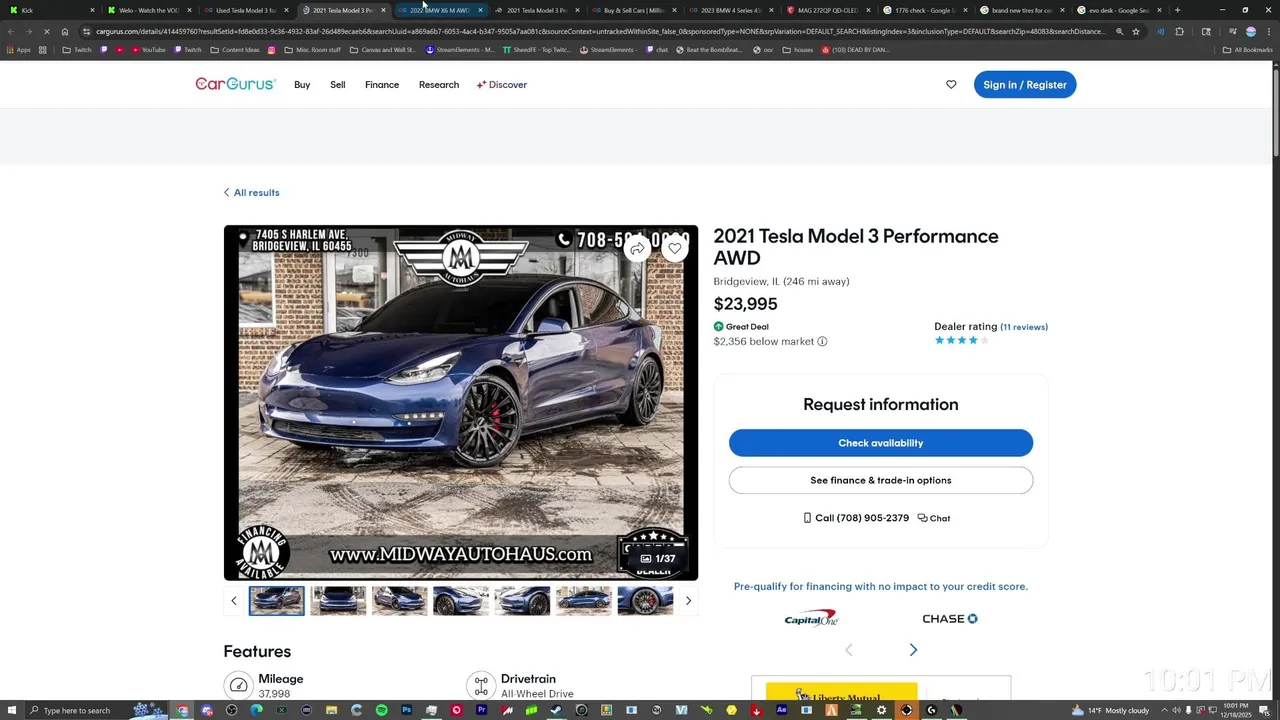
Task: Select the Capital One lender logo
Action: point(811,618)
